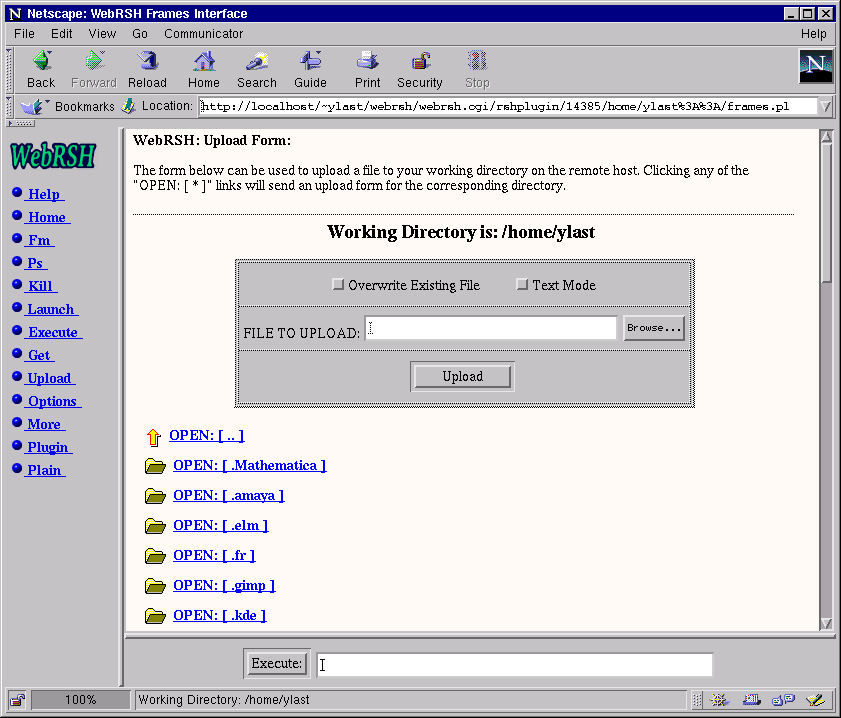Open Navigator from the ship wheel icon
Viewport: 841px width, 718px height.
pos(719,699)
